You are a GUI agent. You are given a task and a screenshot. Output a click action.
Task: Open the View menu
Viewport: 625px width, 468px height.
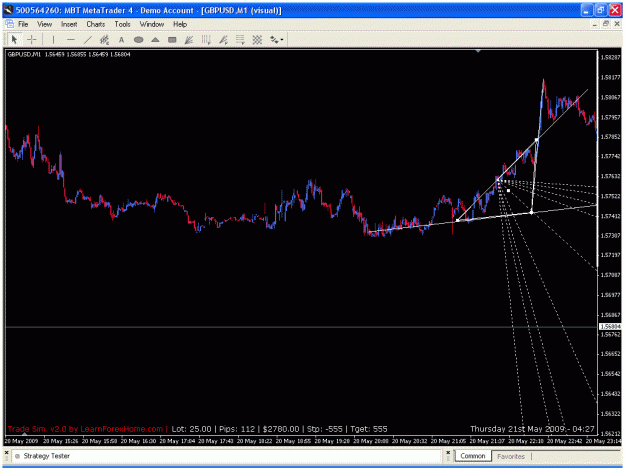coord(45,24)
